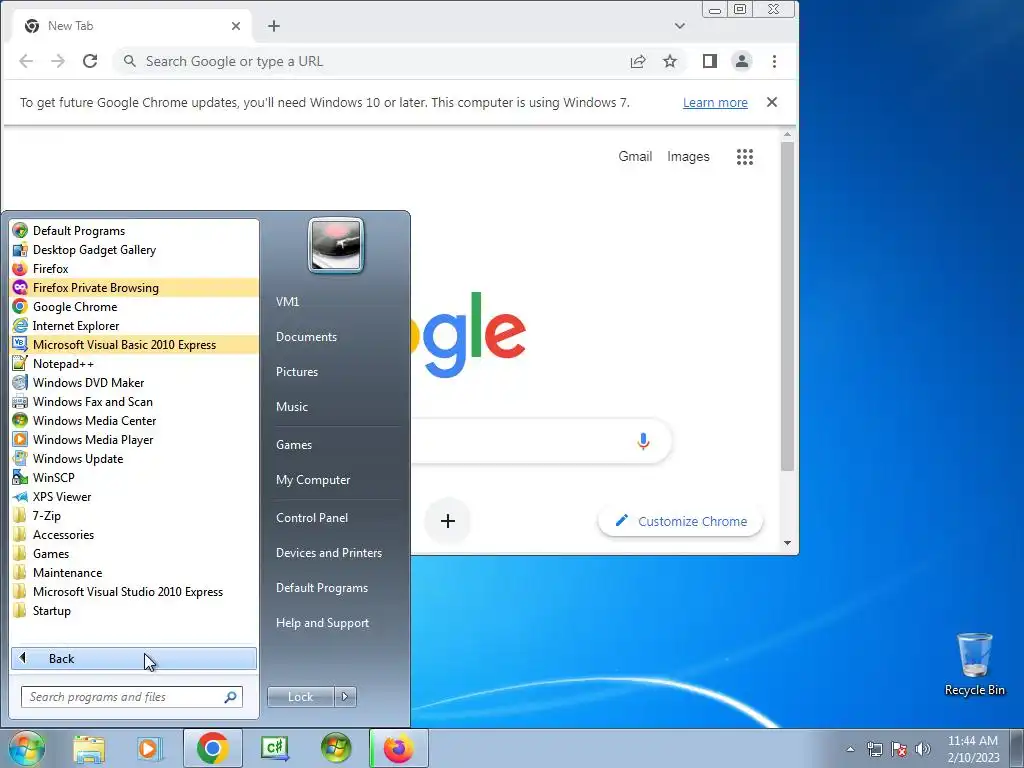Click Customize Chrome button

[x=680, y=521]
